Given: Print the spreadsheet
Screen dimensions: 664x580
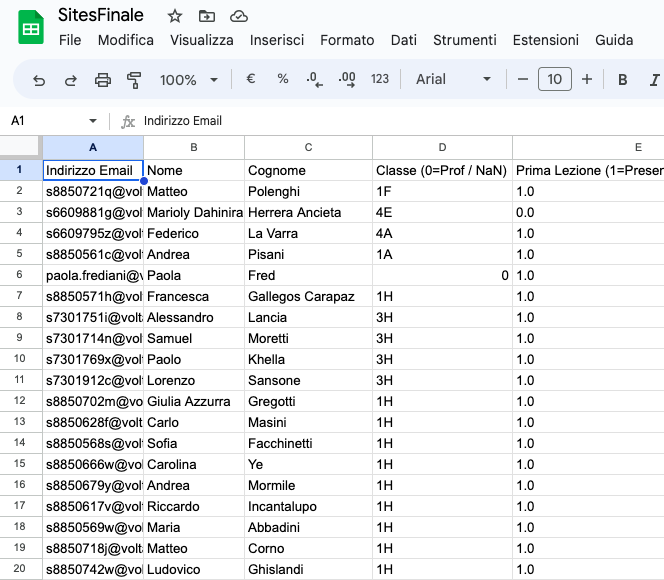Looking at the screenshot, I should (103, 80).
